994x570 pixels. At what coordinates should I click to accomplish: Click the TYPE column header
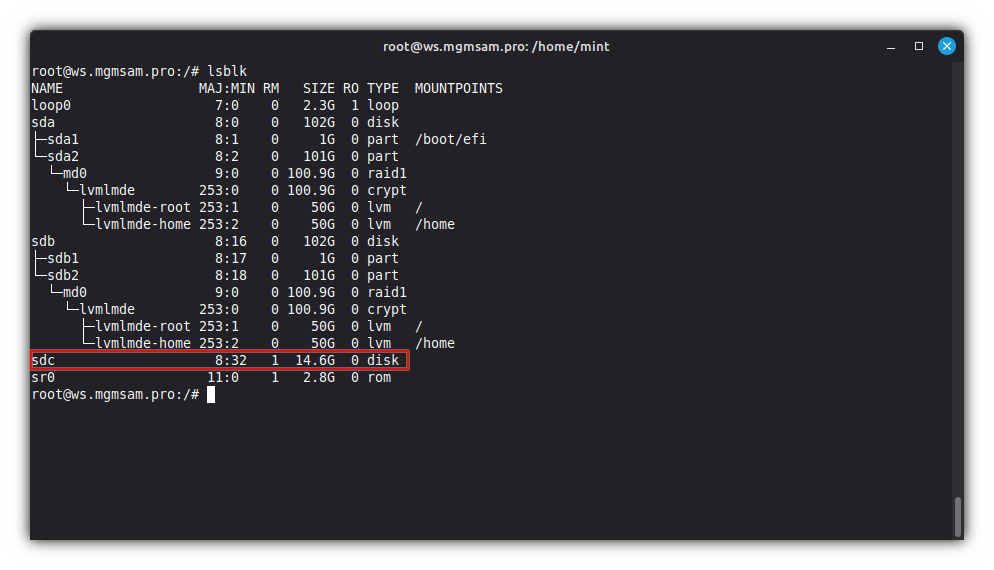[x=382, y=88]
